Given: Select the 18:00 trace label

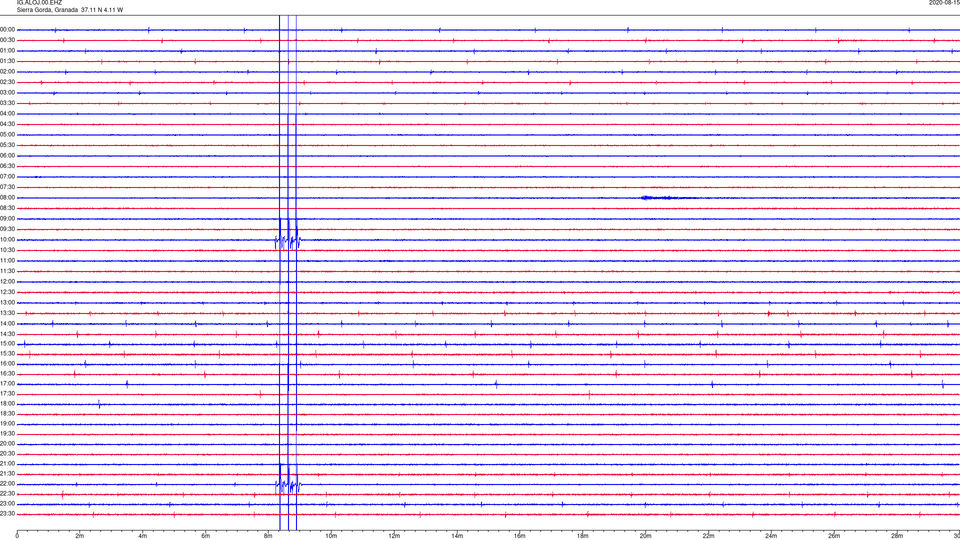Looking at the screenshot, I should [7, 404].
